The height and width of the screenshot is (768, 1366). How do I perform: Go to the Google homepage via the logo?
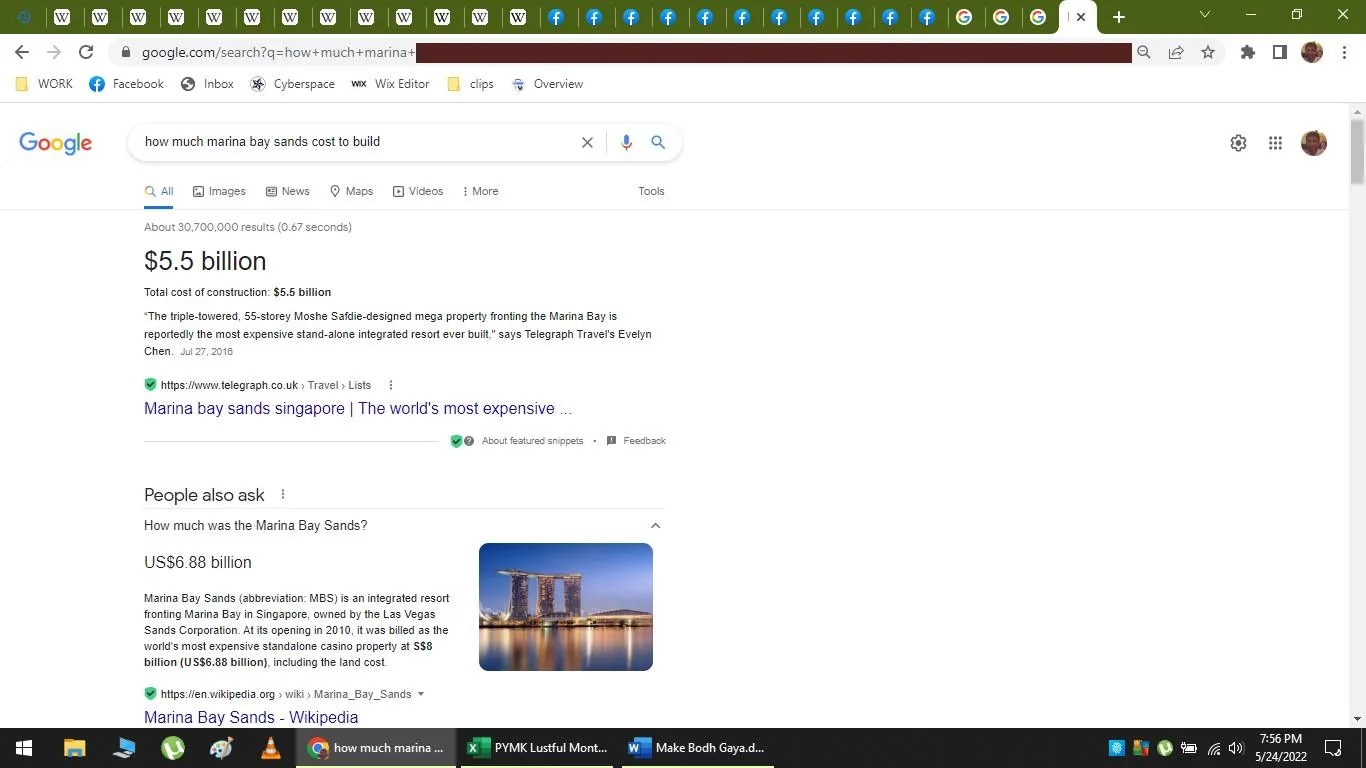(56, 143)
